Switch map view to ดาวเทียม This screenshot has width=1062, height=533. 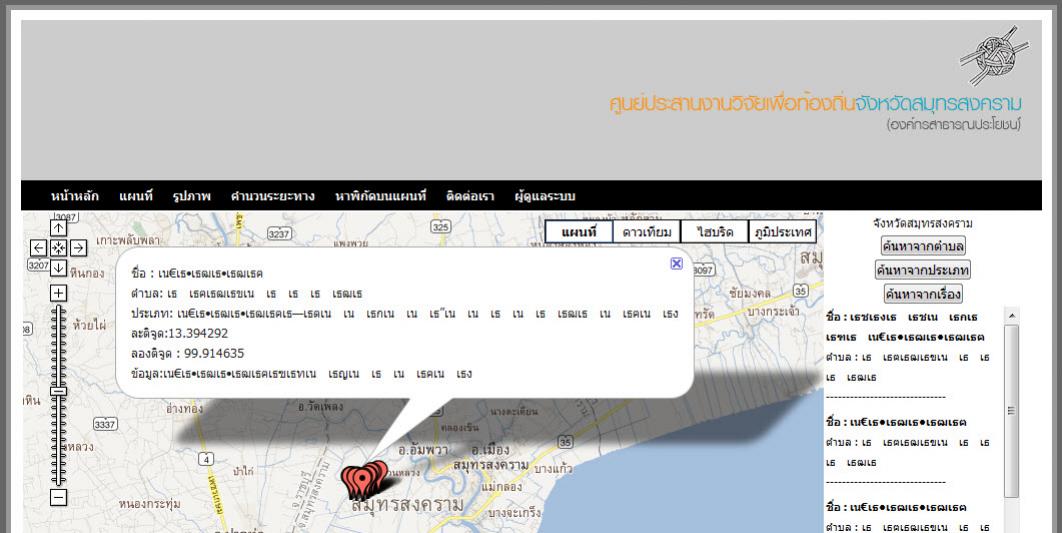pyautogui.click(x=647, y=232)
